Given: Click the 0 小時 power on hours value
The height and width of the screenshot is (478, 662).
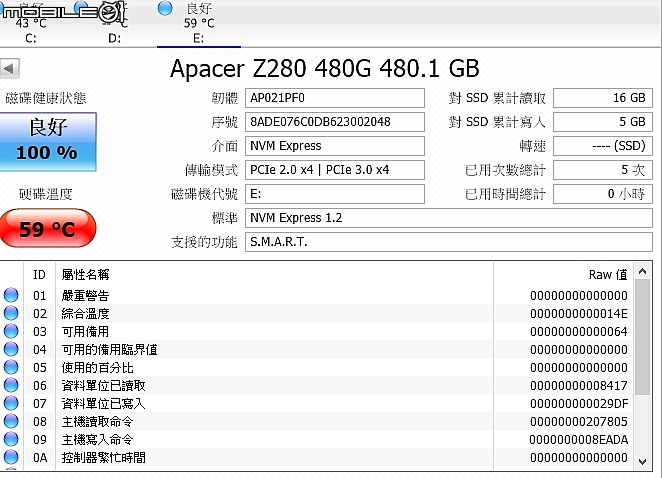Looking at the screenshot, I should tap(603, 194).
